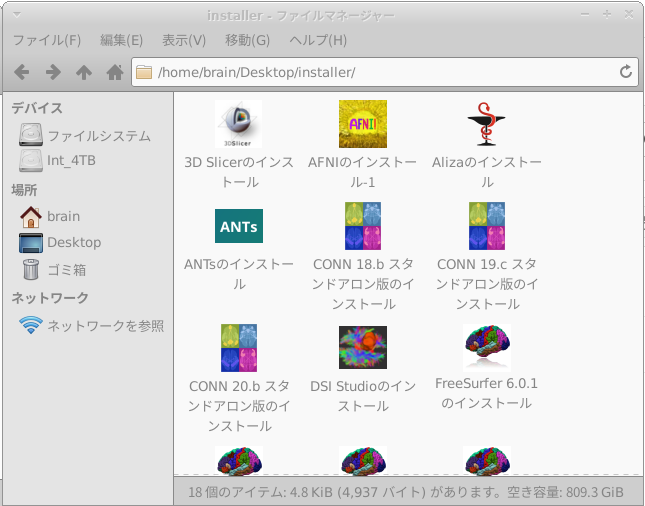
Task: Select the CONN 18.b installer icon
Action: coord(363,226)
